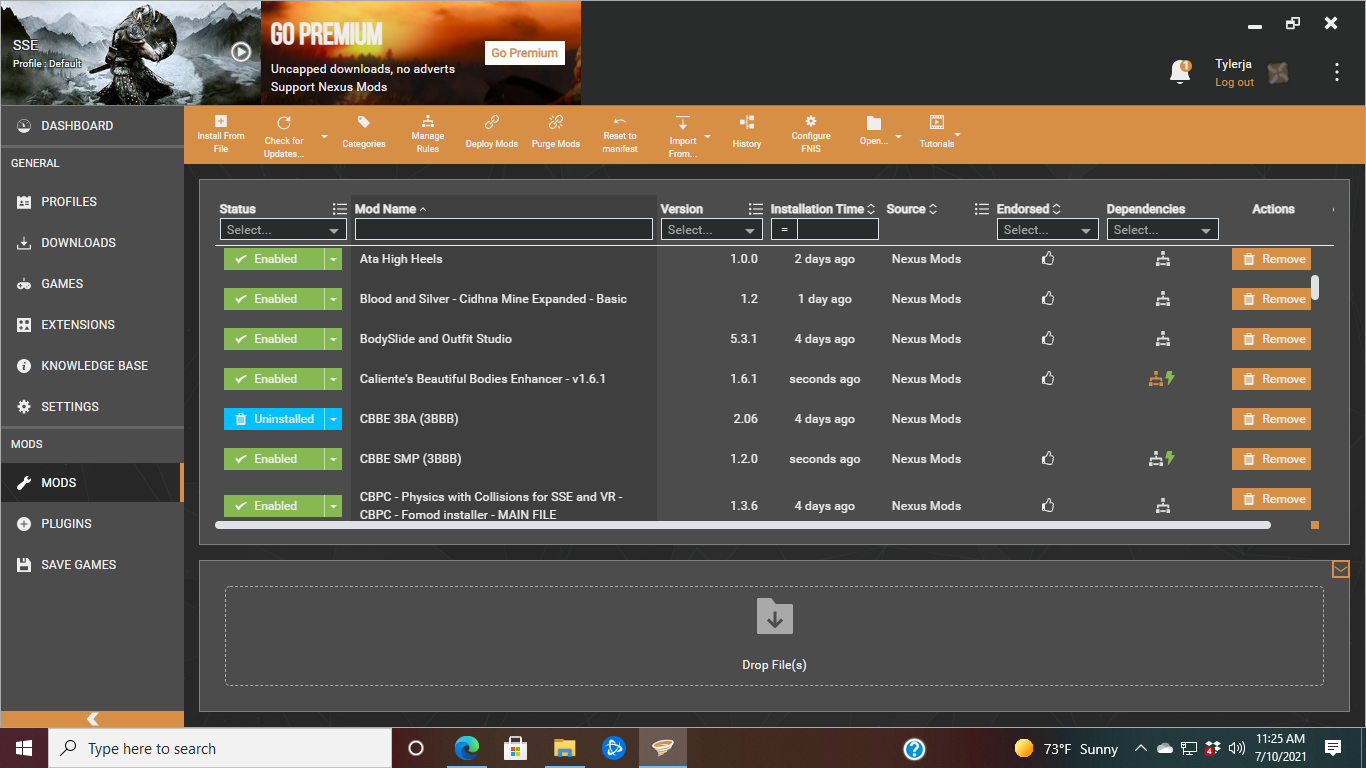Remove the BodySlide and Outfit Studio mod
The height and width of the screenshot is (768, 1366).
click(1271, 339)
